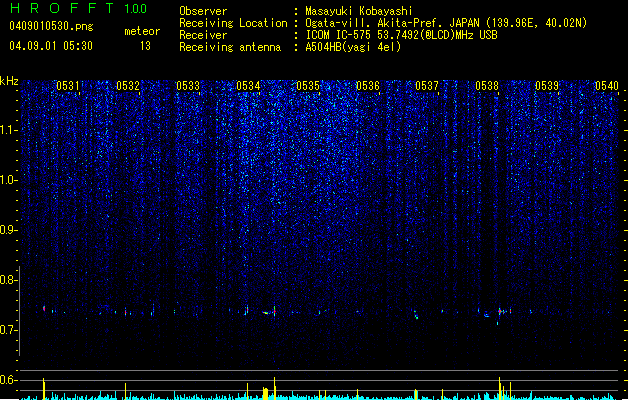629x400 pixels.
Task: Click the 0.9 kHz axis label
Action: coord(9,230)
